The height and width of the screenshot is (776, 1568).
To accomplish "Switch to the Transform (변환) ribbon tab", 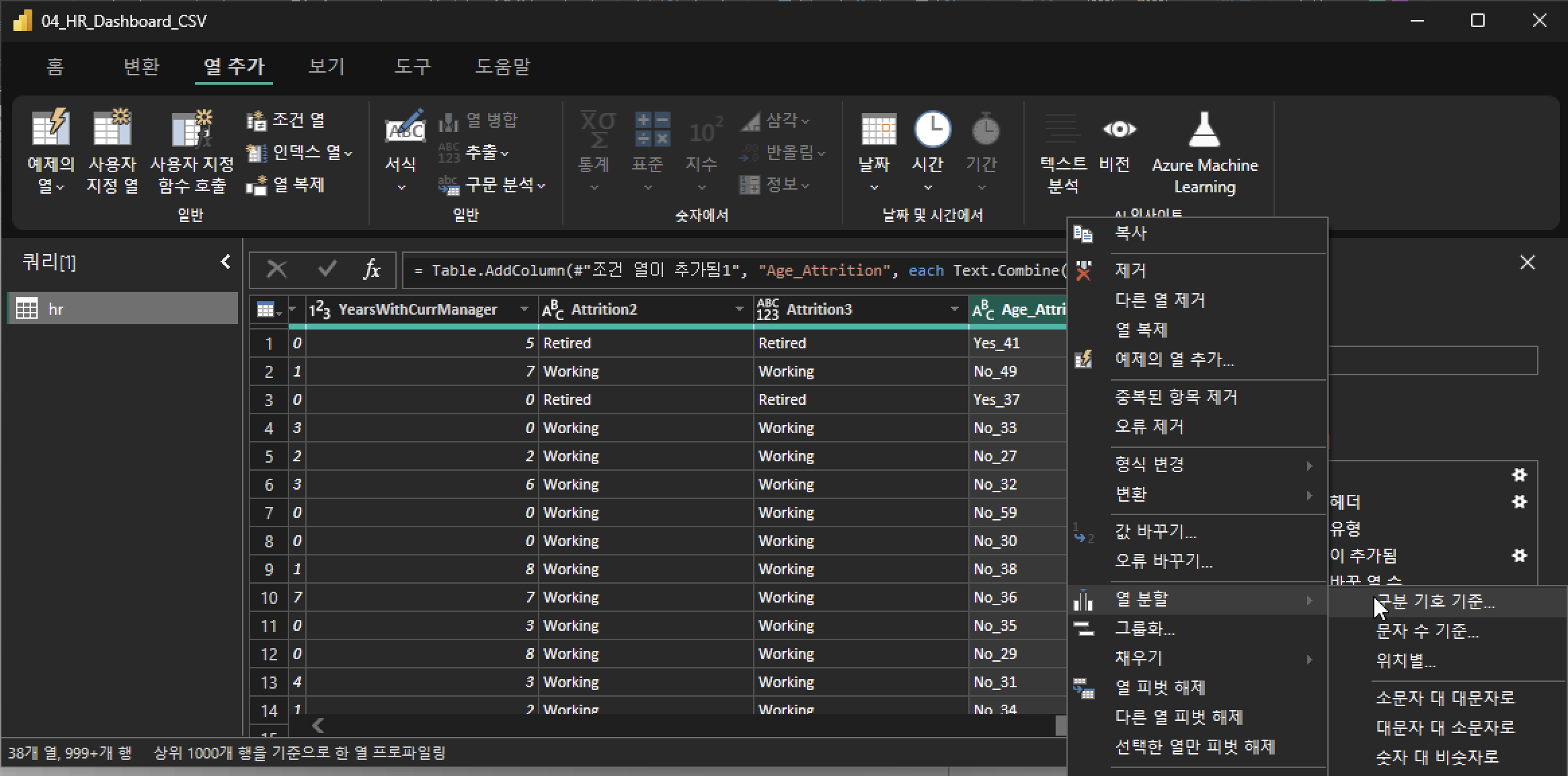I will [x=141, y=67].
